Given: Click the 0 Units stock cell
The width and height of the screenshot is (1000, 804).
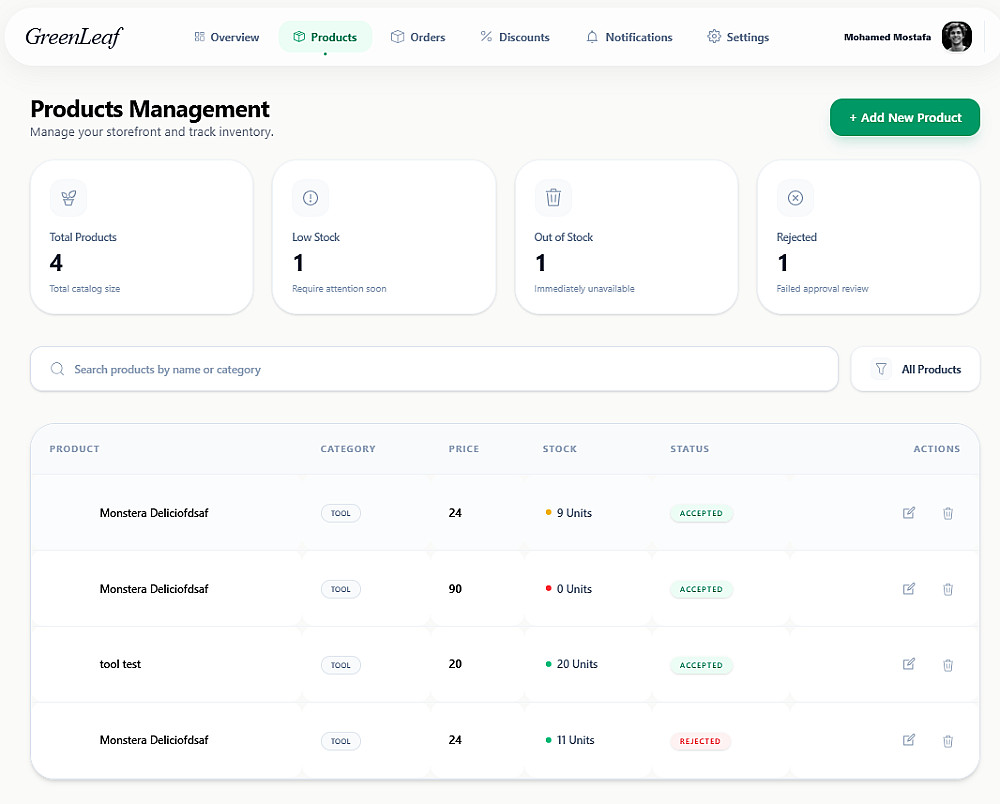Looking at the screenshot, I should (568, 588).
